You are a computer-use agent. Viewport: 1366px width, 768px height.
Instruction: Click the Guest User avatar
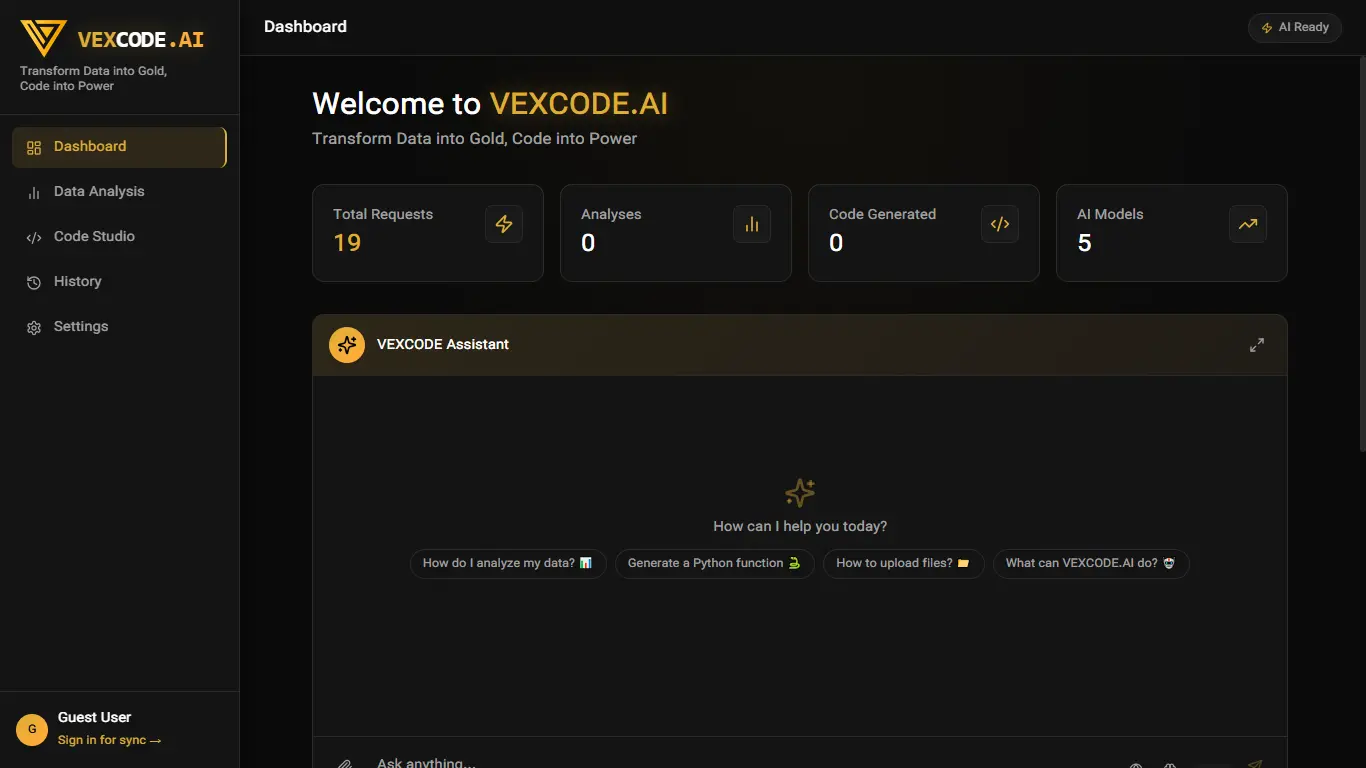tap(32, 730)
